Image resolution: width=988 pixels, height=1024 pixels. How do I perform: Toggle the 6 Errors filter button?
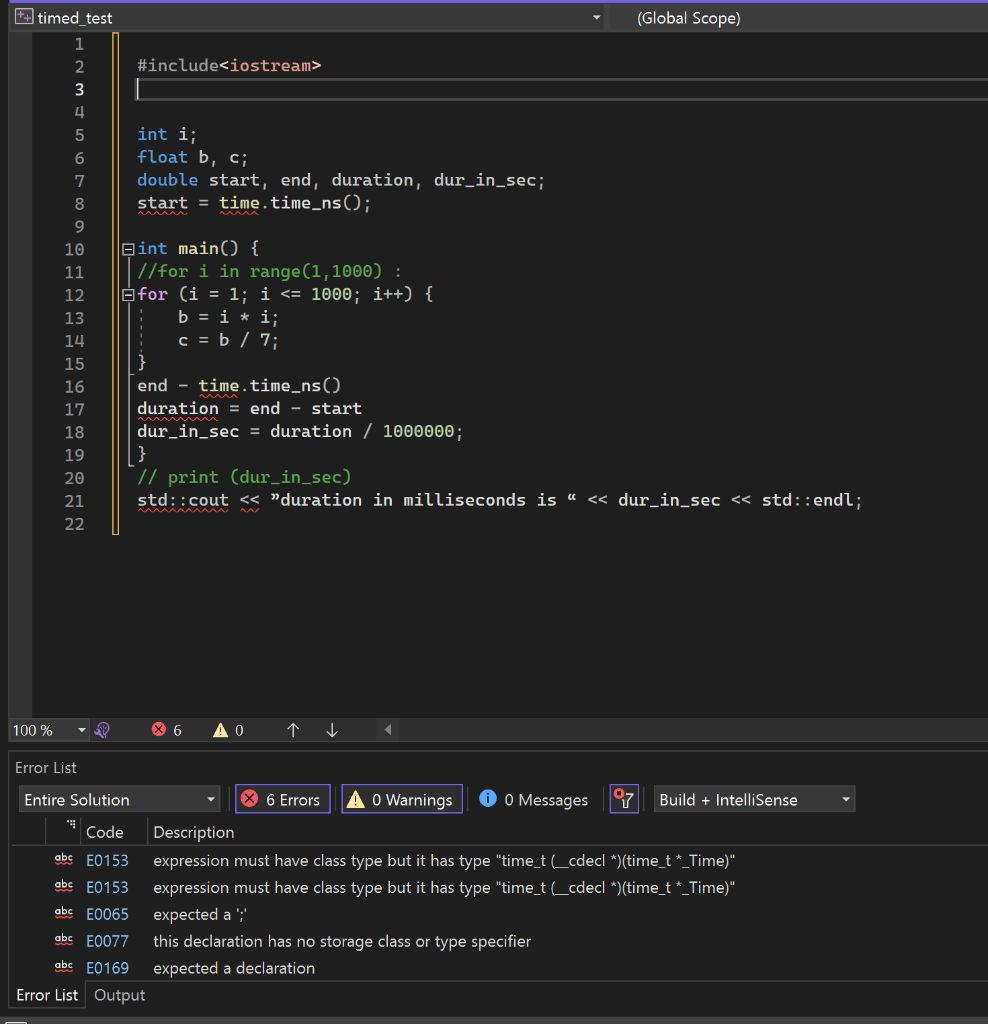pyautogui.click(x=283, y=799)
